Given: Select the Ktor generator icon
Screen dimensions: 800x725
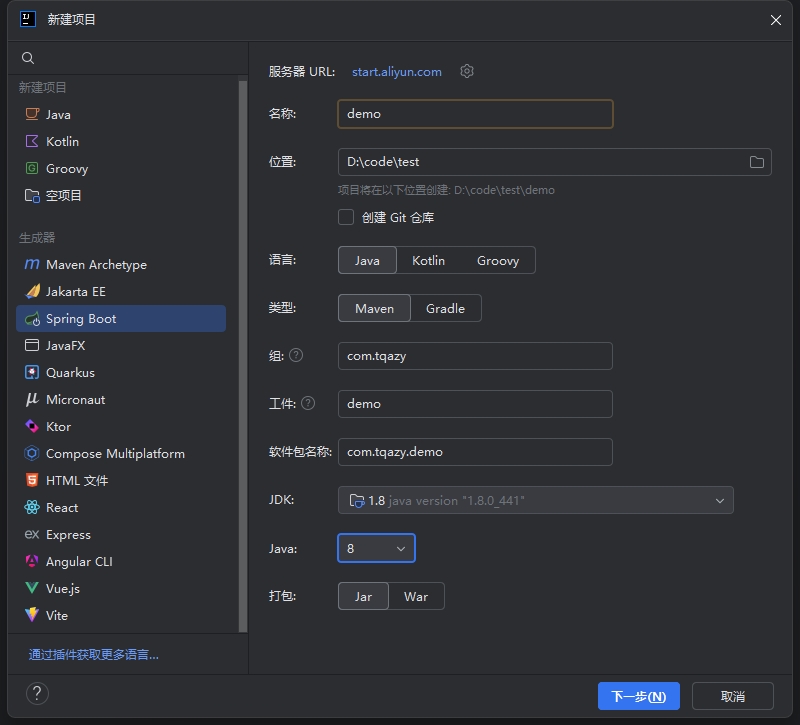Looking at the screenshot, I should pos(32,427).
